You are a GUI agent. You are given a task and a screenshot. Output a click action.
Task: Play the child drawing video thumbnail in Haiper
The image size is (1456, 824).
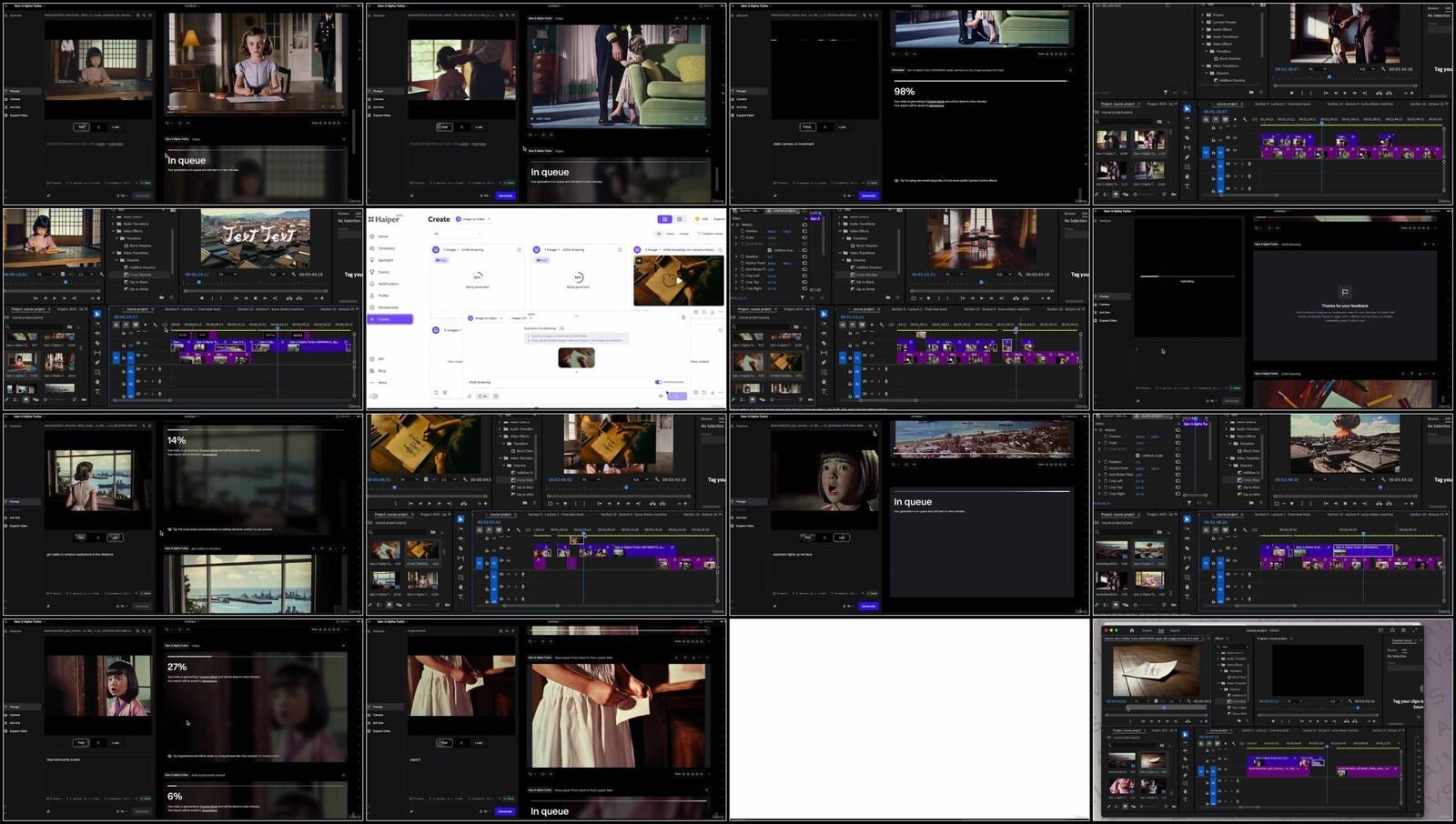[x=679, y=280]
